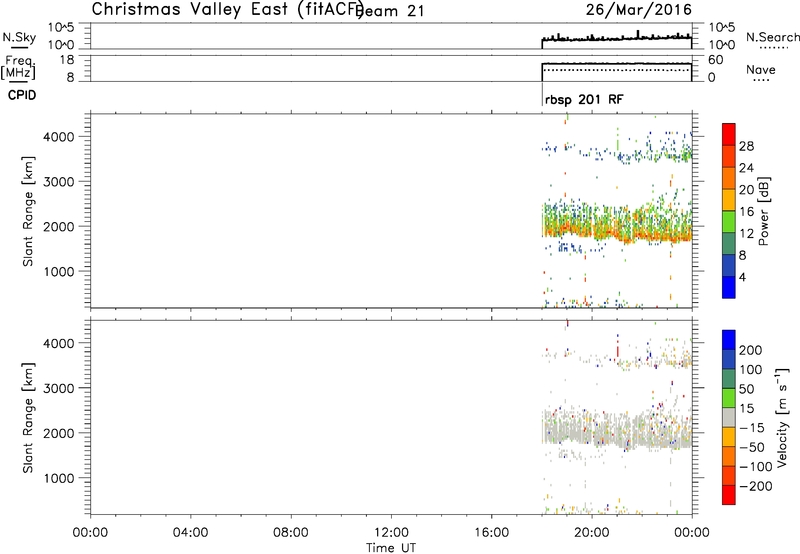
Task: Click the '08:00' time tick label
Action: [291, 533]
